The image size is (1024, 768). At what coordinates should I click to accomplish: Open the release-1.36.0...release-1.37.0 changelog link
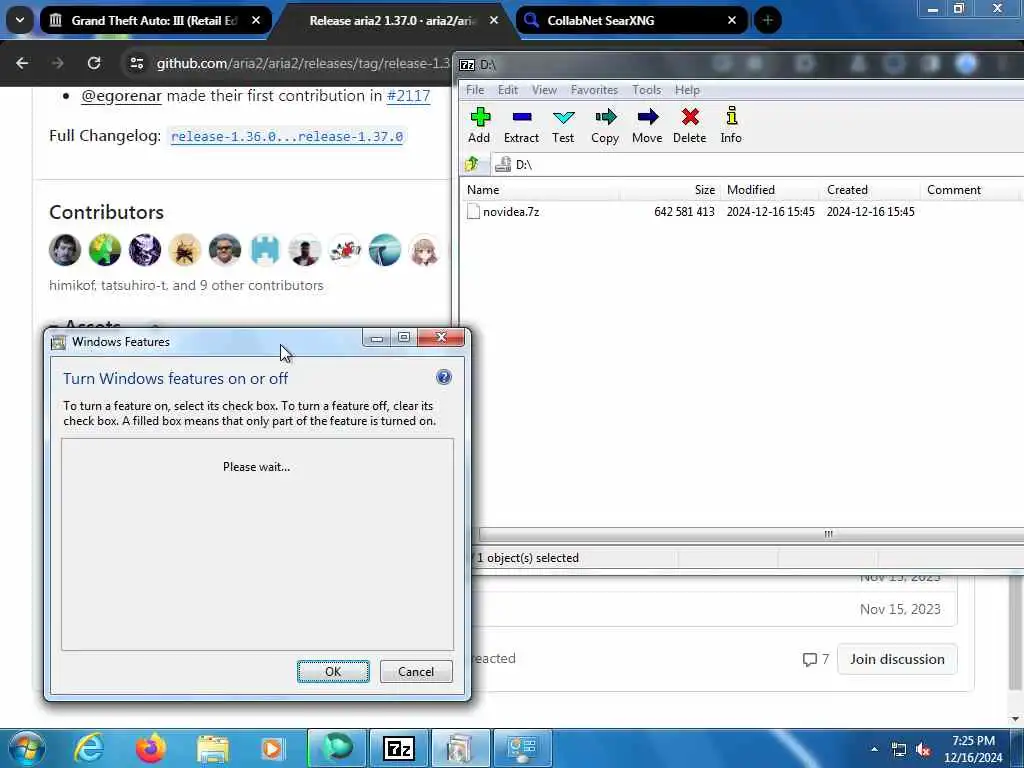pyautogui.click(x=287, y=136)
